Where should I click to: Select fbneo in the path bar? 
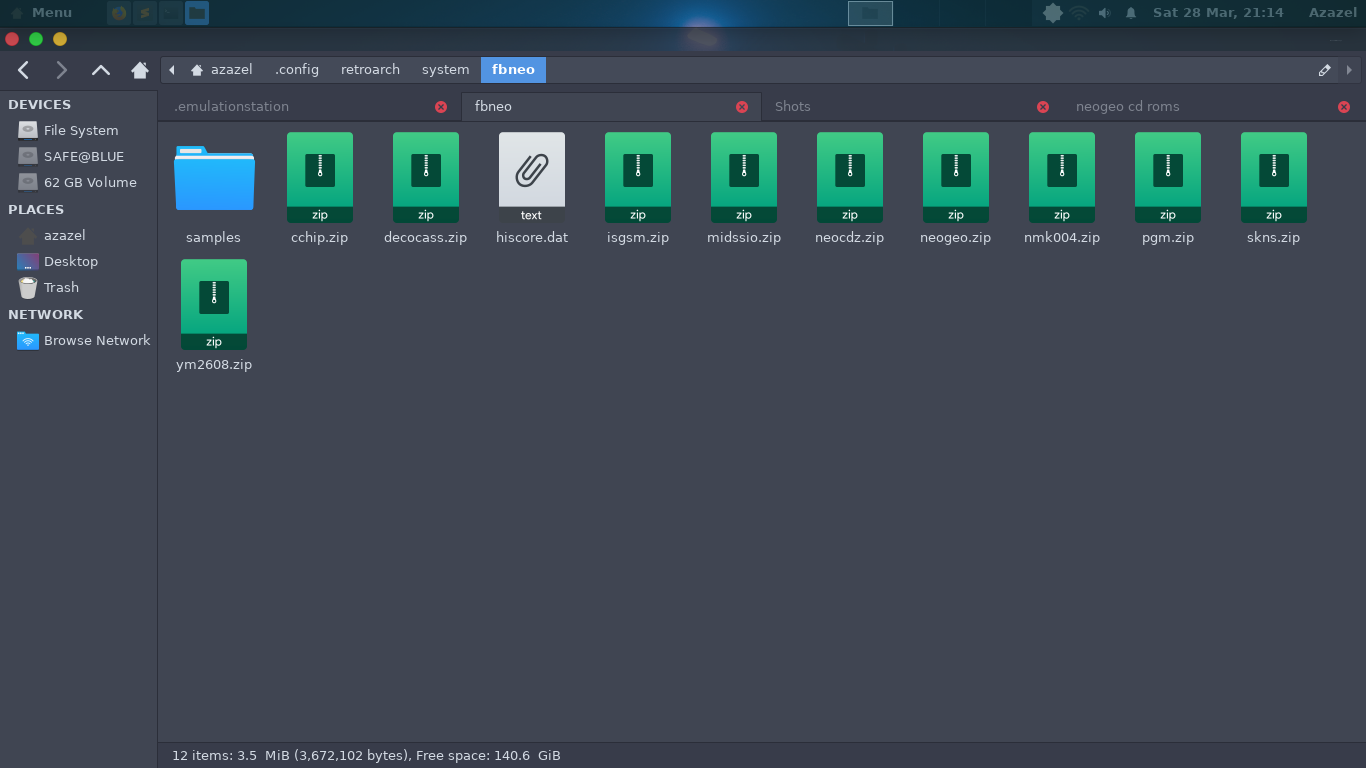point(513,70)
